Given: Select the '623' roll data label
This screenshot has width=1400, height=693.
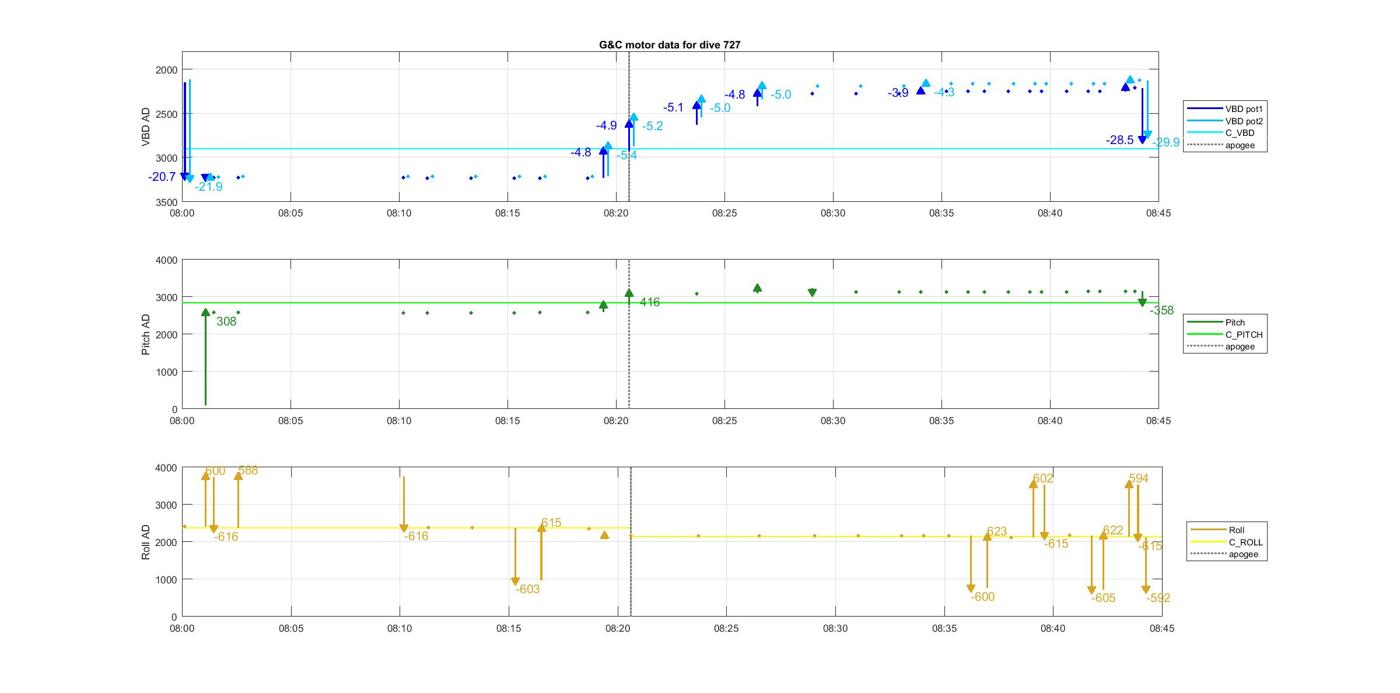Looking at the screenshot, I should click(997, 532).
